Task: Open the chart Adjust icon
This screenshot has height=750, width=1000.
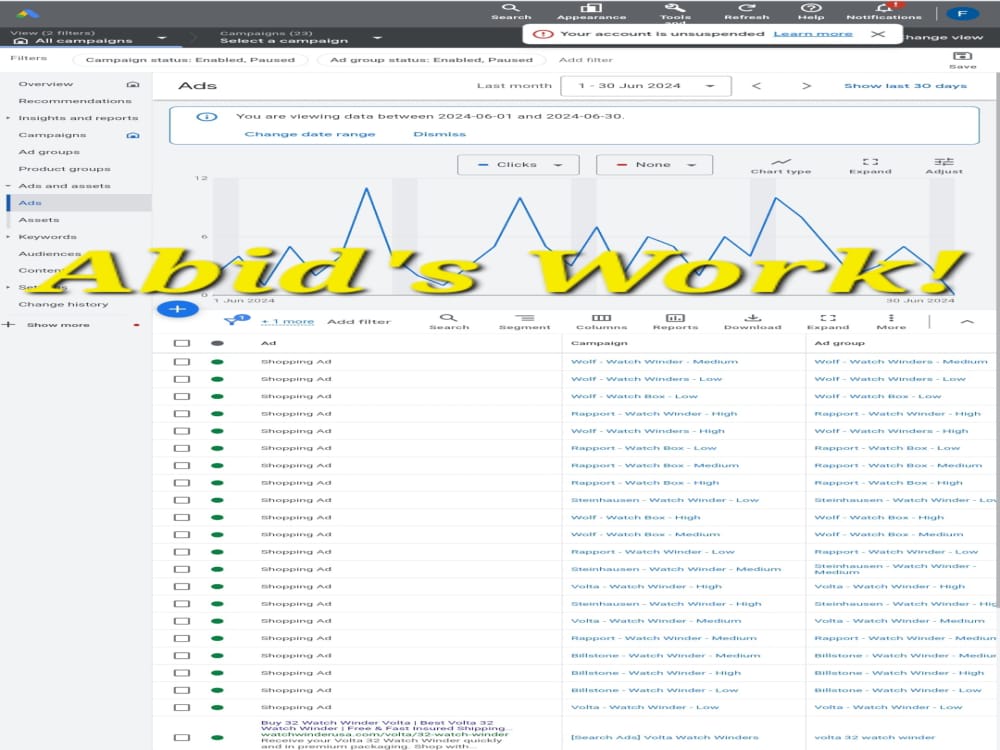Action: click(944, 166)
